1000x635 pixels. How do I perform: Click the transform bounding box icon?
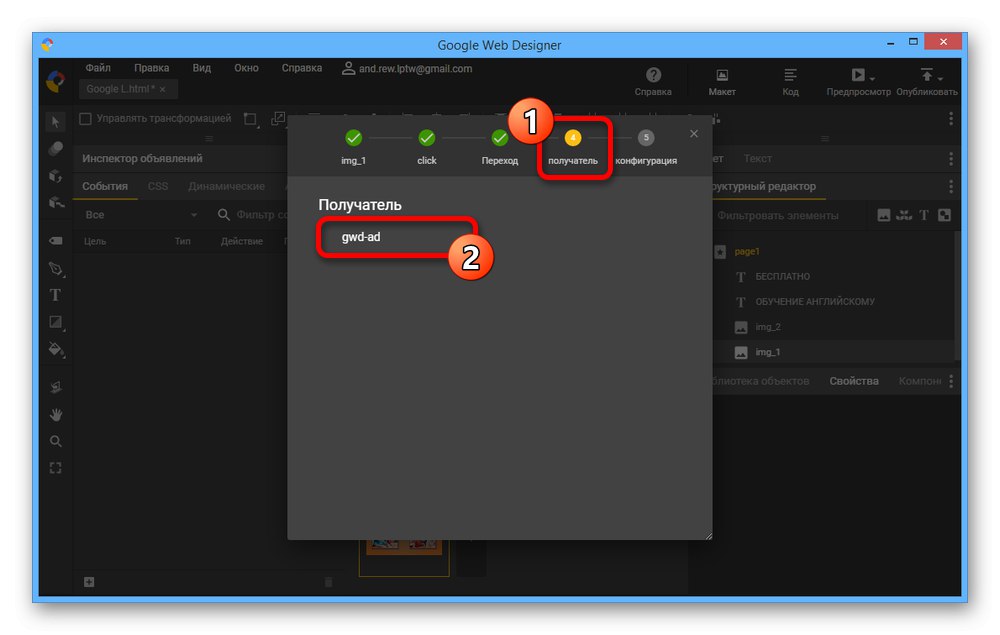[x=250, y=119]
